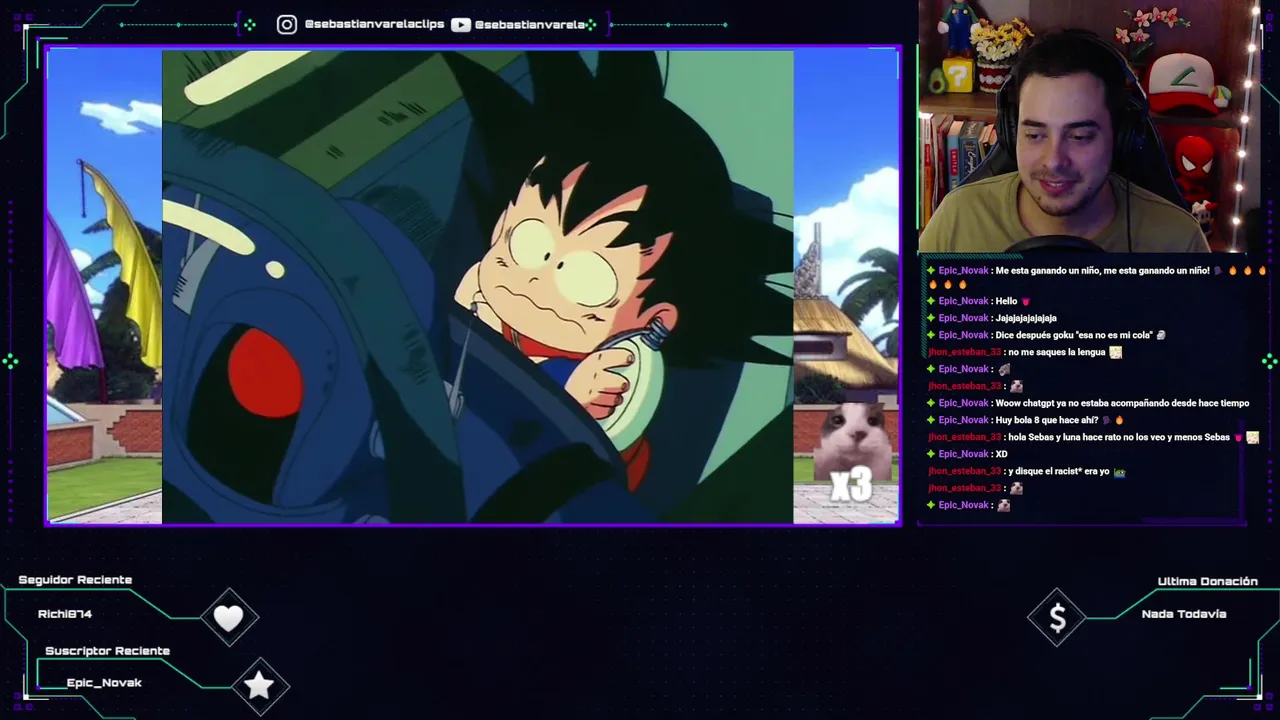This screenshot has width=1280, height=720.
Task: Click chat message 'hola Sebas y luna hace rato'
Action: [1094, 437]
